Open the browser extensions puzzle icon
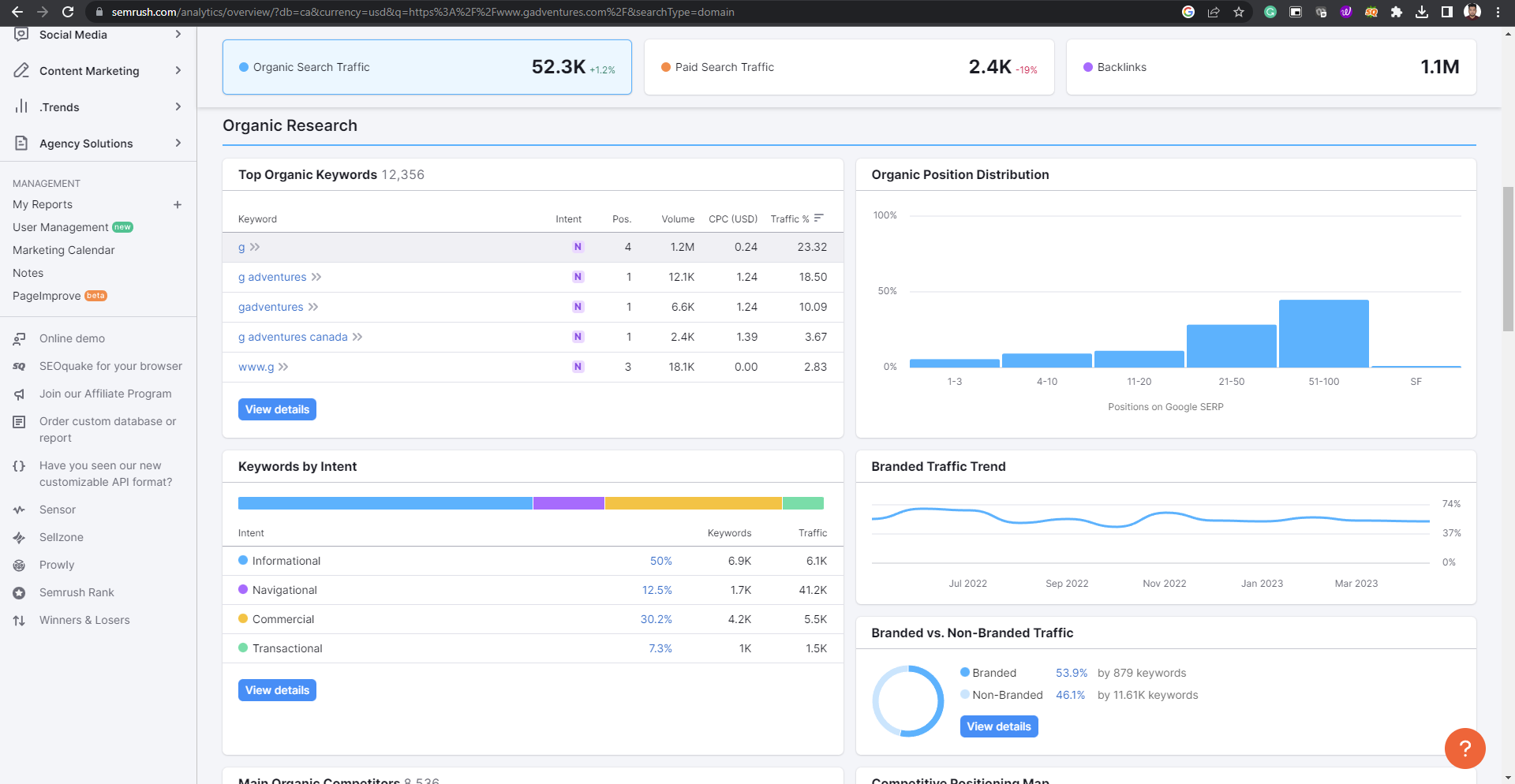This screenshot has height=784, width=1515. point(1397,12)
